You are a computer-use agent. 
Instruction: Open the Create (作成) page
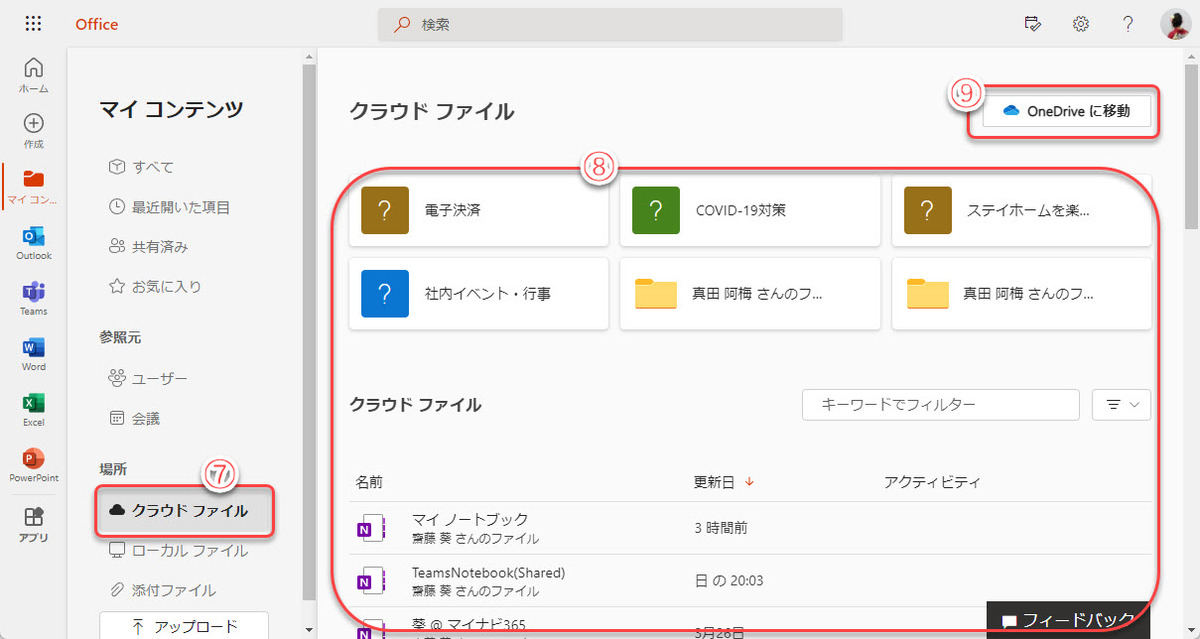point(33,131)
